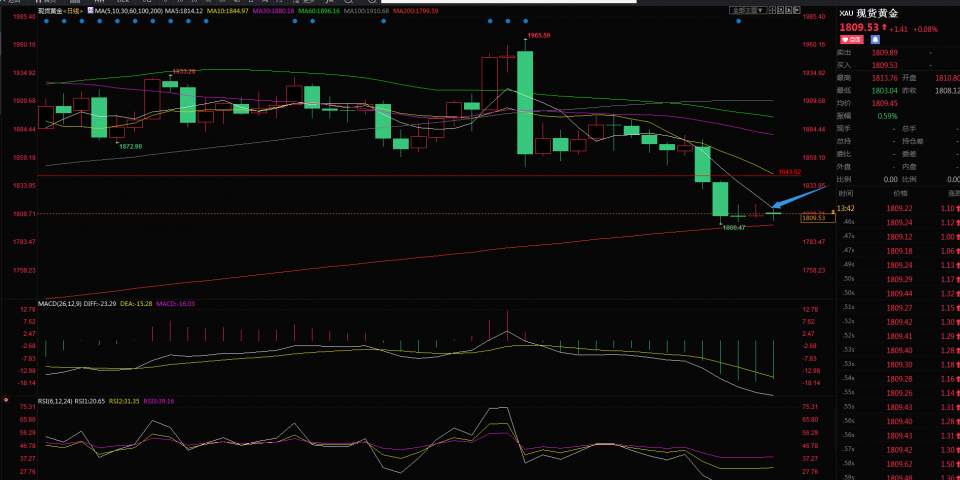
Task: Select the tick row priced 1809.62
Action: [x=898, y=464]
